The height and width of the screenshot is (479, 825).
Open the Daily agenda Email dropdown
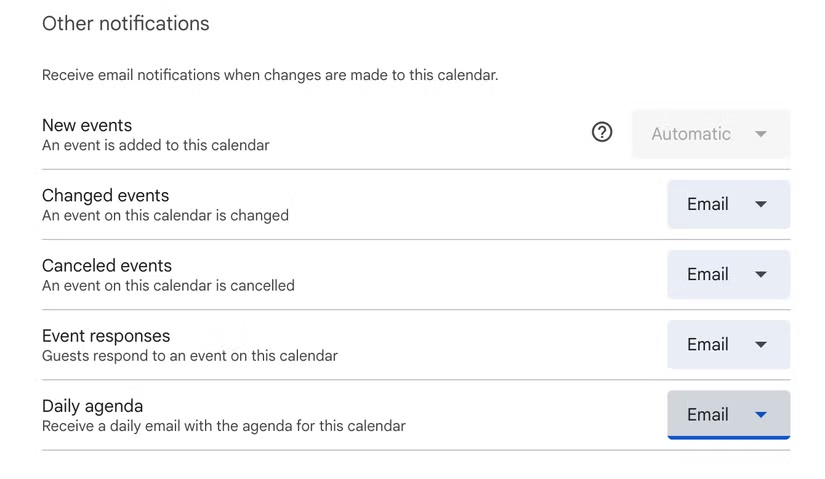coord(728,414)
